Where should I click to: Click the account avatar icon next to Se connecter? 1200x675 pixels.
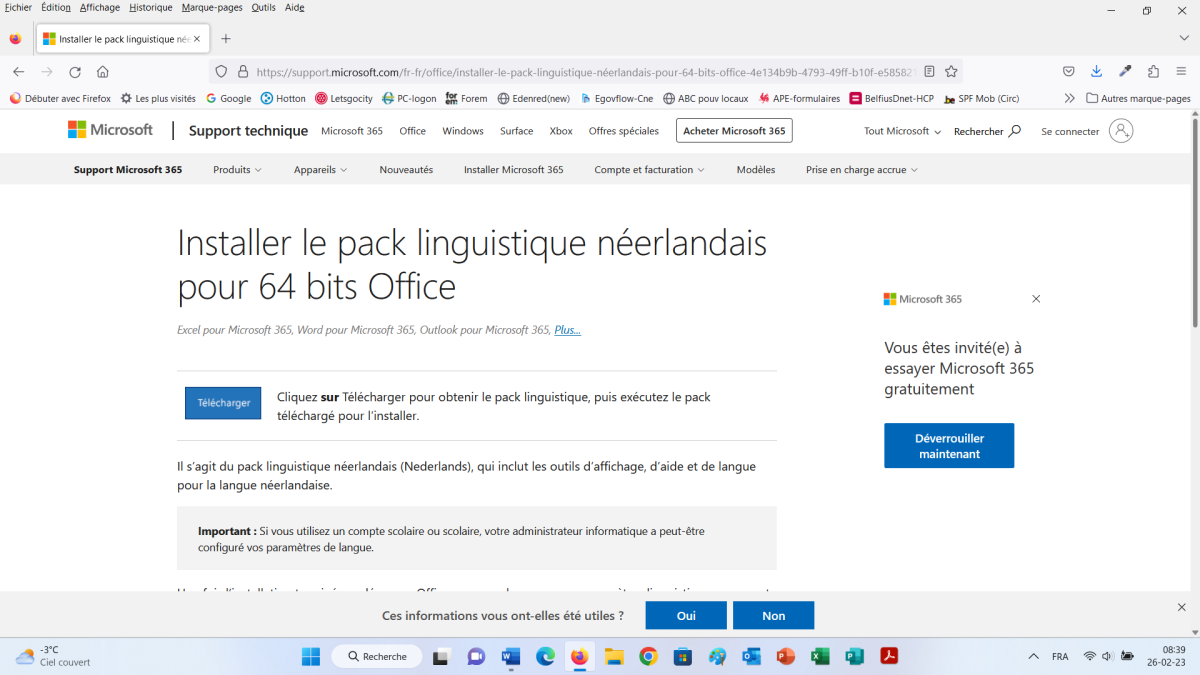coord(1121,131)
